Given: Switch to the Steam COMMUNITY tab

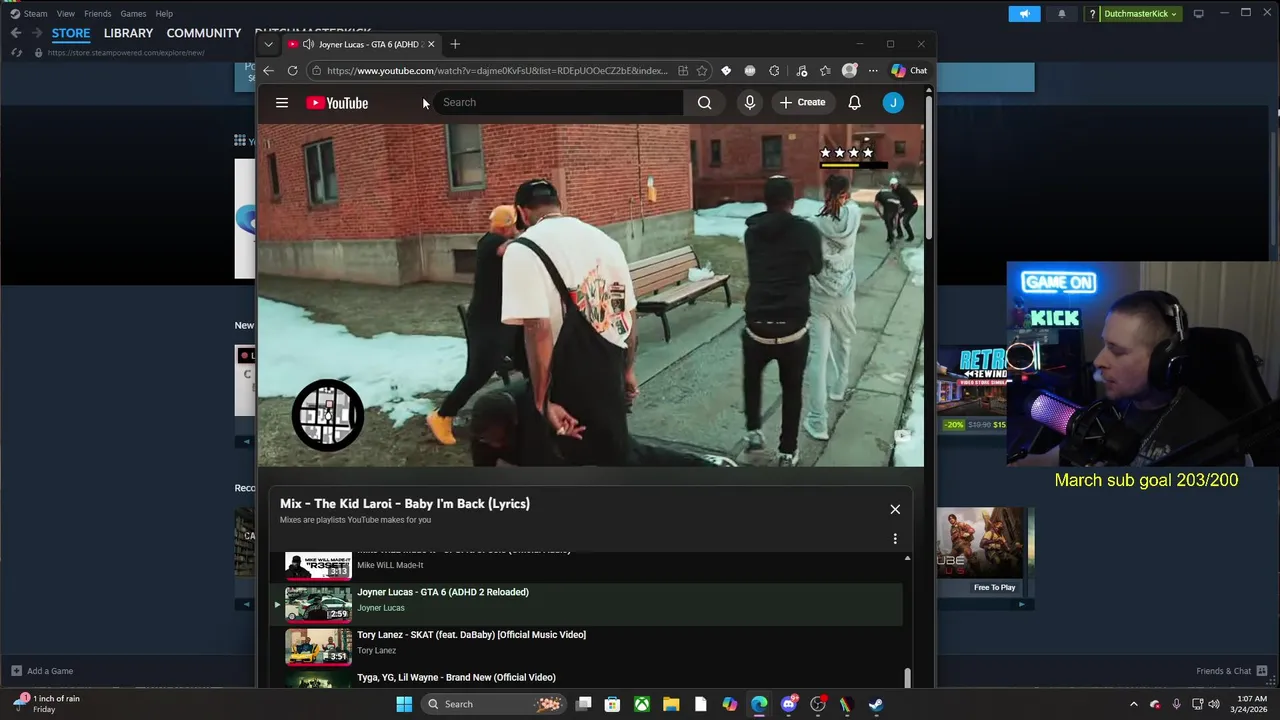Looking at the screenshot, I should click(204, 33).
